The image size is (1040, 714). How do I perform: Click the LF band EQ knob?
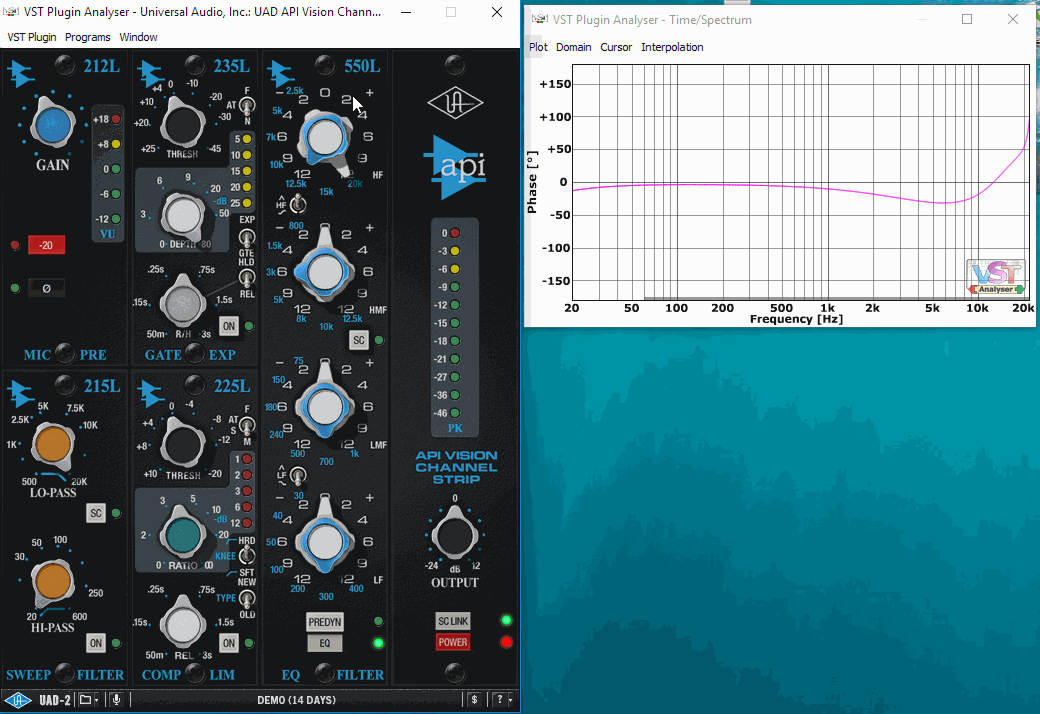(x=325, y=541)
